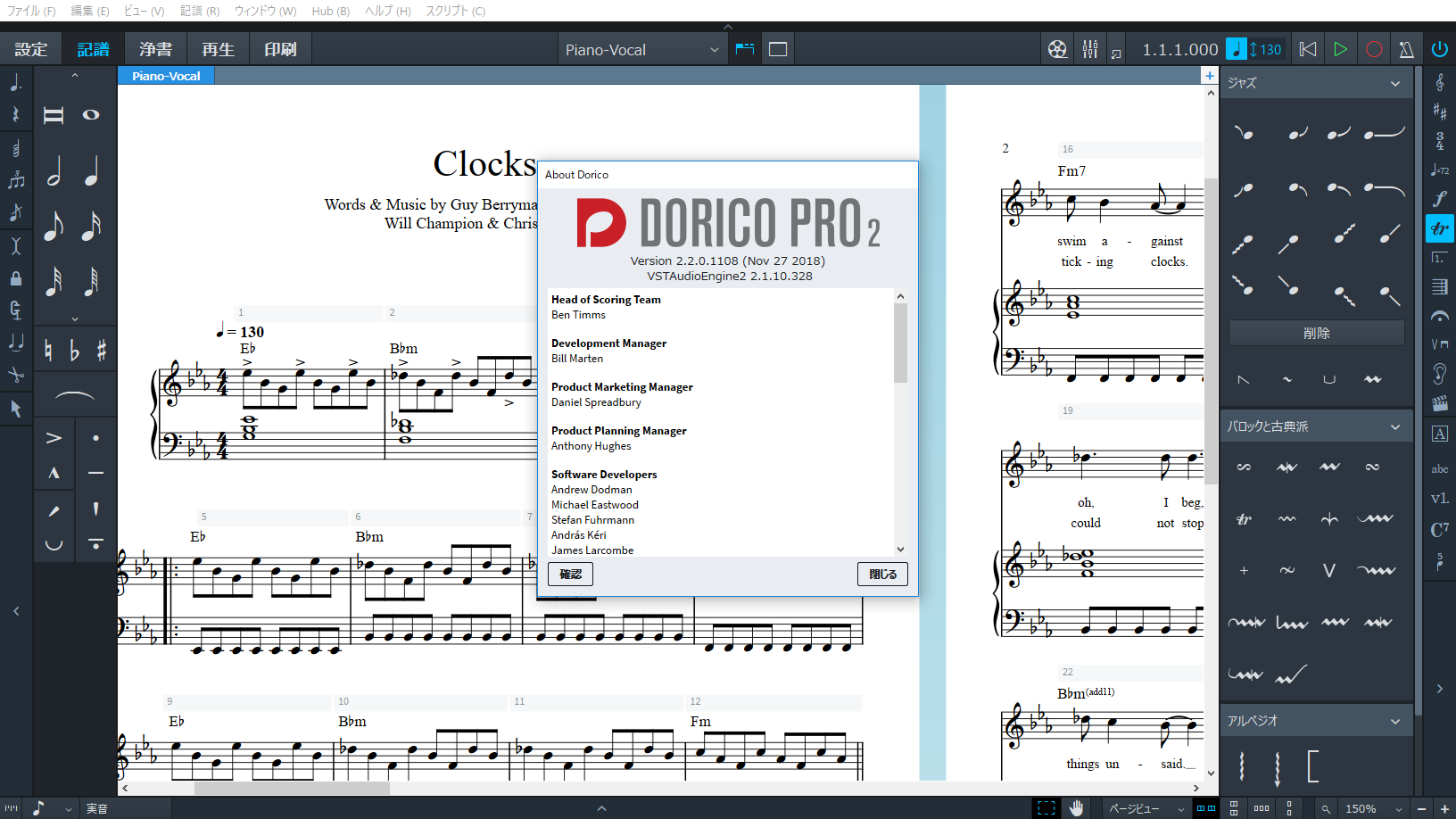Toggle the scissors tool
Screen dimensions: 1456x819
16,375
